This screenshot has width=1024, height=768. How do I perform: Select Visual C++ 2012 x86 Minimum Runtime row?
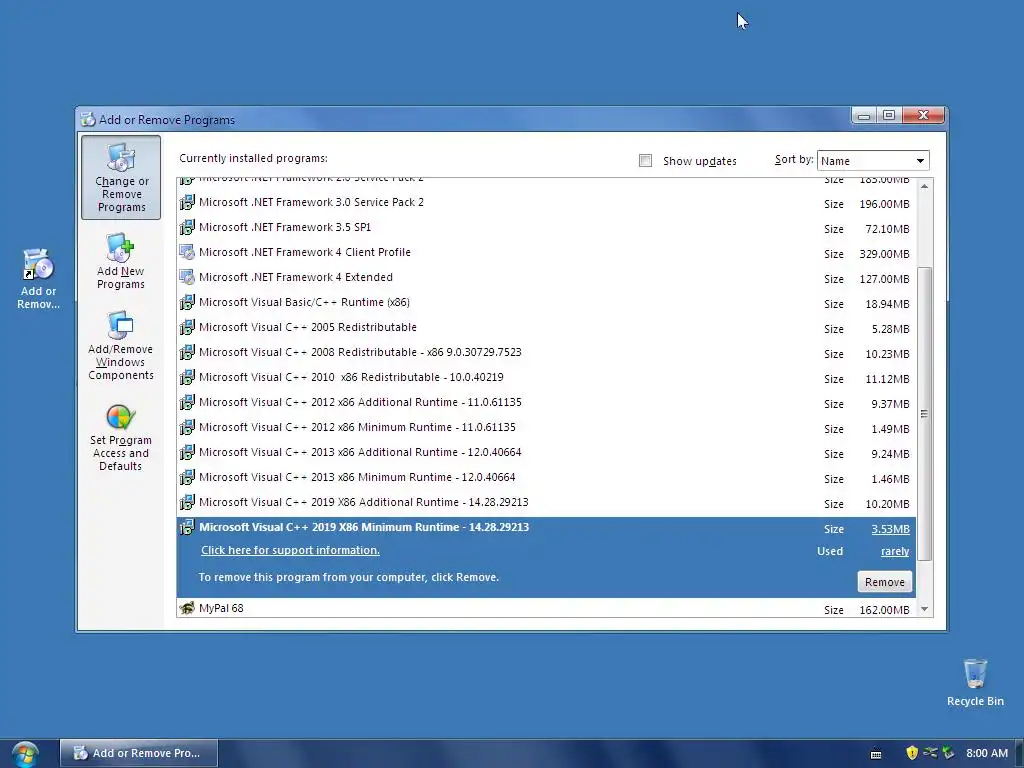pos(546,427)
